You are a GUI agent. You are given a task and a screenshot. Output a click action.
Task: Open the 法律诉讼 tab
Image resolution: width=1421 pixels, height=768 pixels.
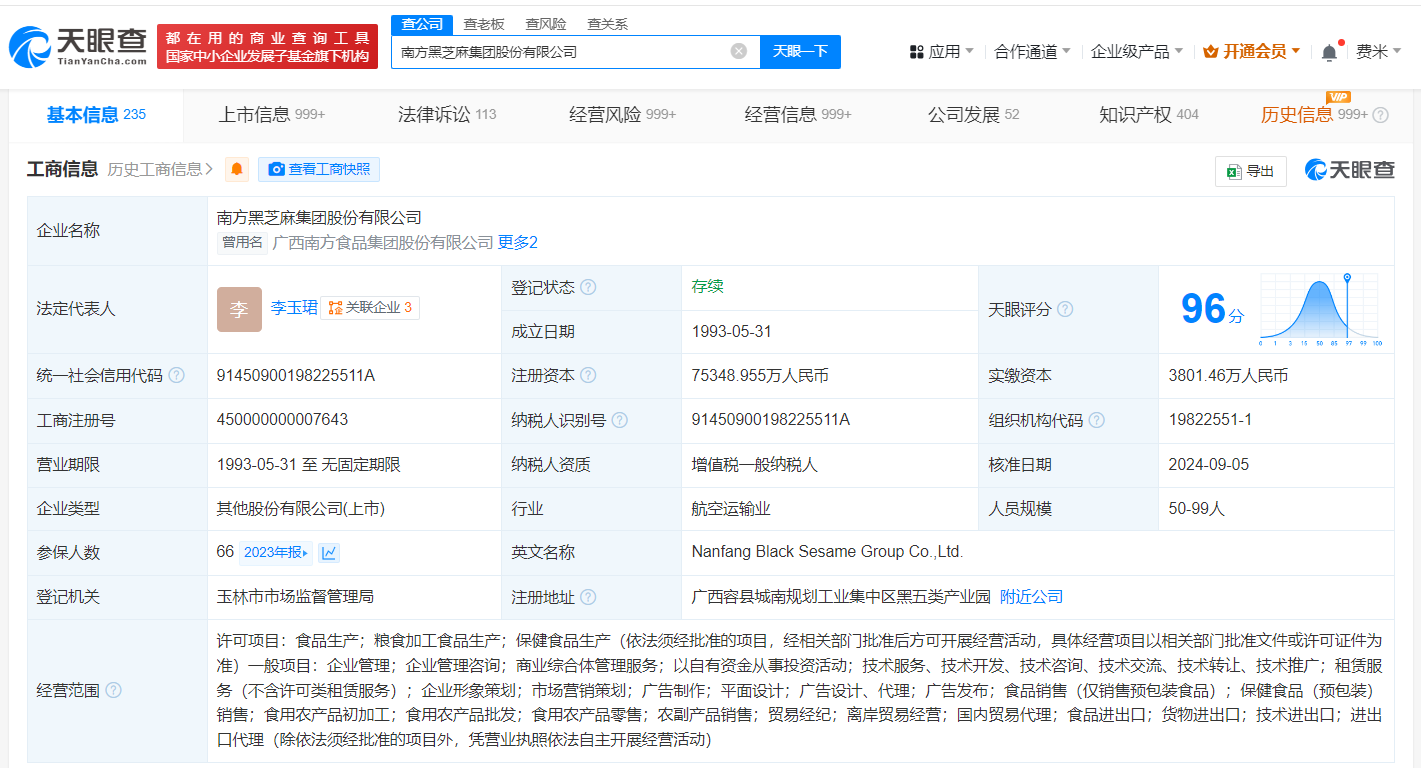click(447, 115)
